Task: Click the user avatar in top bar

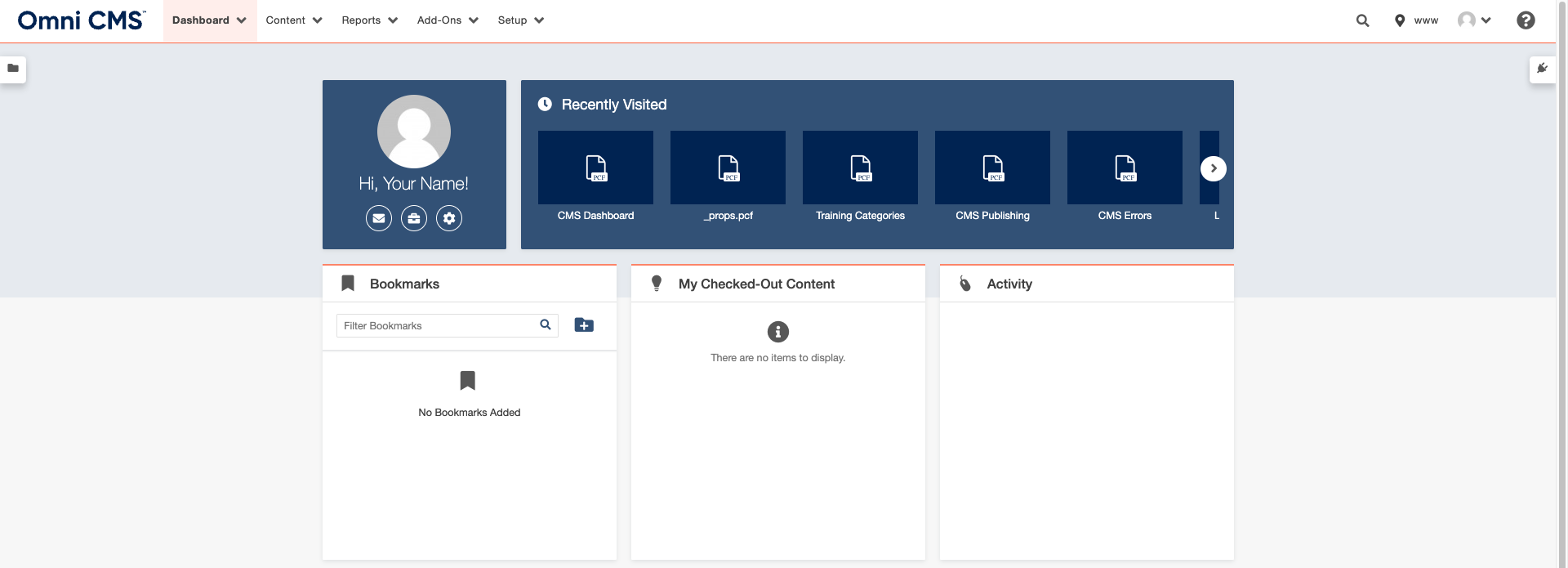Action: tap(1467, 20)
